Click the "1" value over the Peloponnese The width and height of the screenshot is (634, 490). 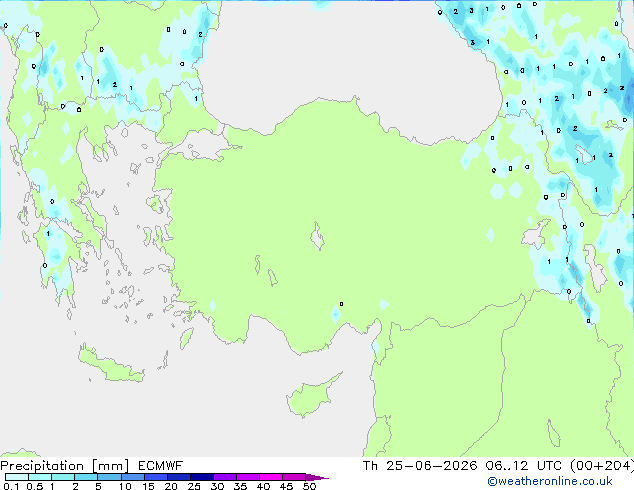click(48, 233)
